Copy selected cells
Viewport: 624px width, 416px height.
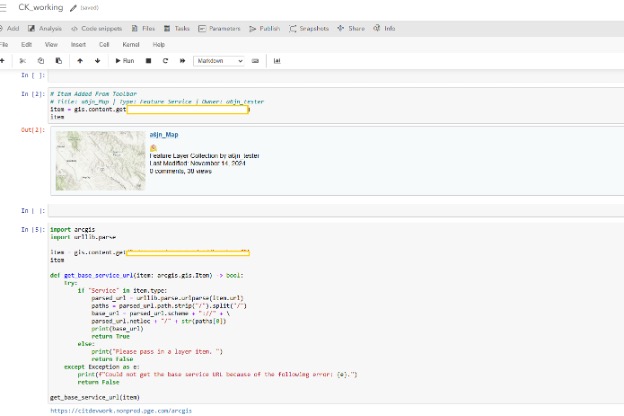pyautogui.click(x=41, y=61)
